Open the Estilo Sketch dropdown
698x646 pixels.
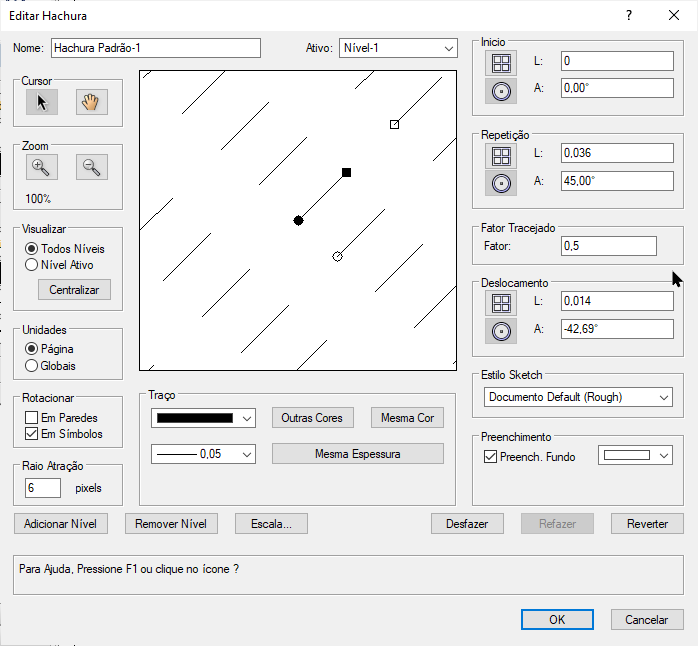coord(578,397)
